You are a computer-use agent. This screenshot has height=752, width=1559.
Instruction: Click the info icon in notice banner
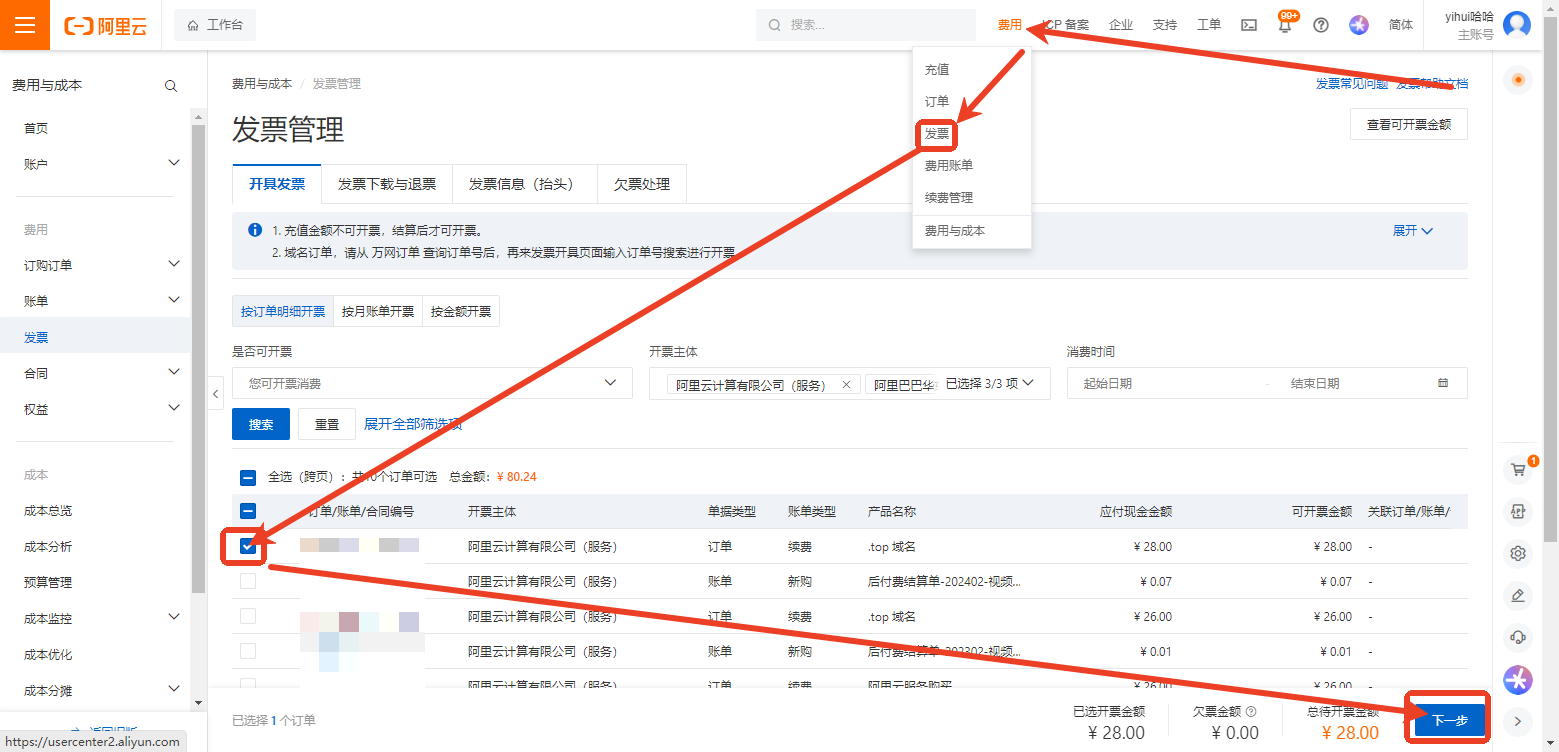coord(255,230)
